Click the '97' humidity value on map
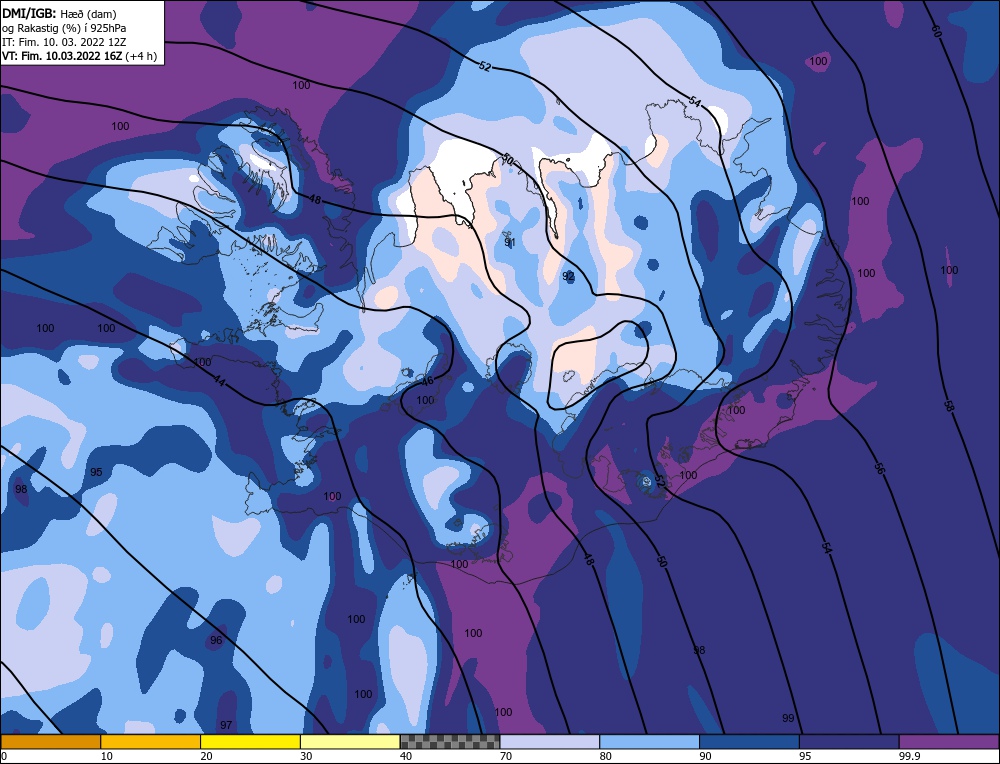This screenshot has height=764, width=1000. pos(226,725)
